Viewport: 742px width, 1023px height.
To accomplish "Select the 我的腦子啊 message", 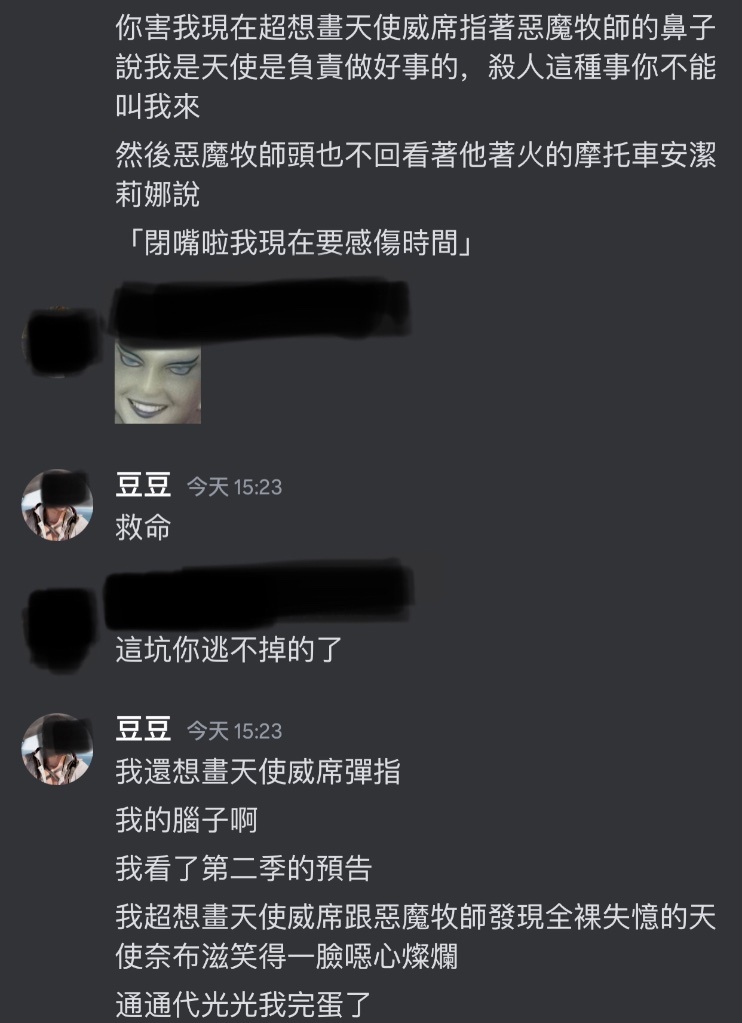I will click(x=187, y=820).
